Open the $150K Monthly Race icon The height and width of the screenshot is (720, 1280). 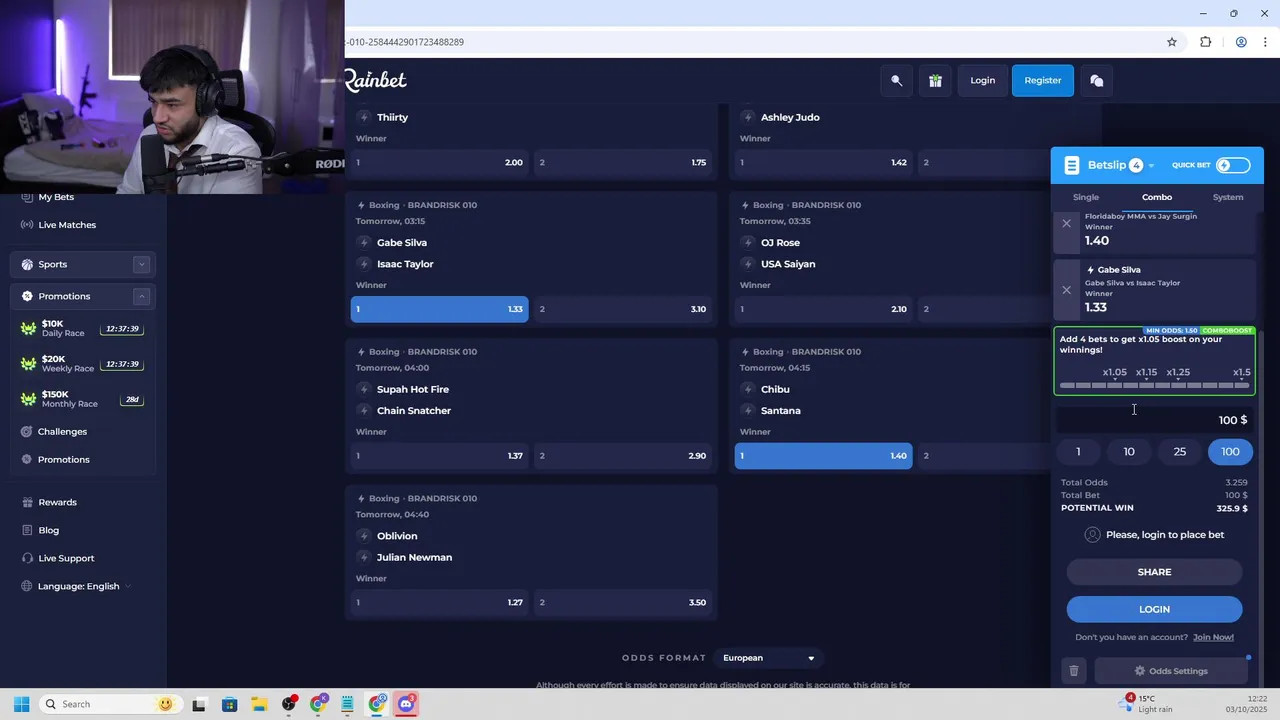28,399
